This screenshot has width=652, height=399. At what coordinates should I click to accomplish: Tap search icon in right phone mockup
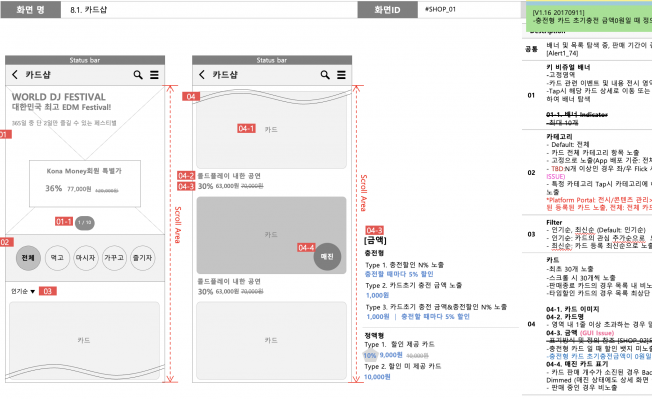pos(325,75)
